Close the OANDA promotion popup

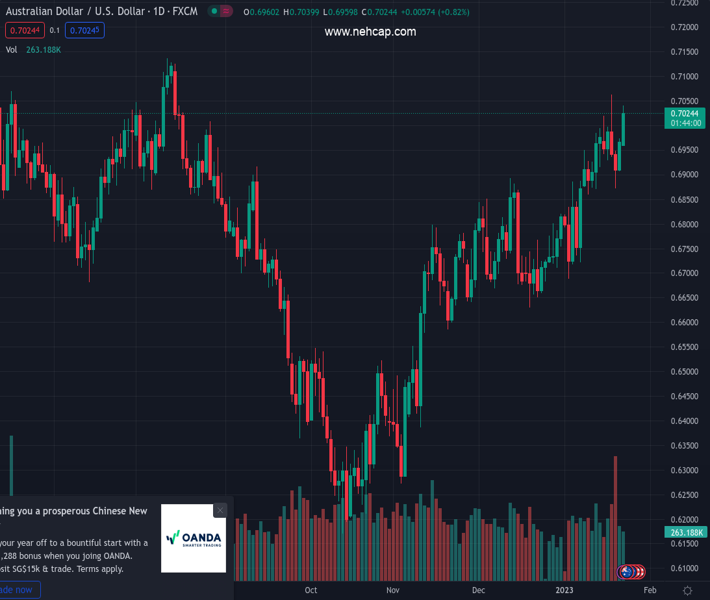point(220,510)
